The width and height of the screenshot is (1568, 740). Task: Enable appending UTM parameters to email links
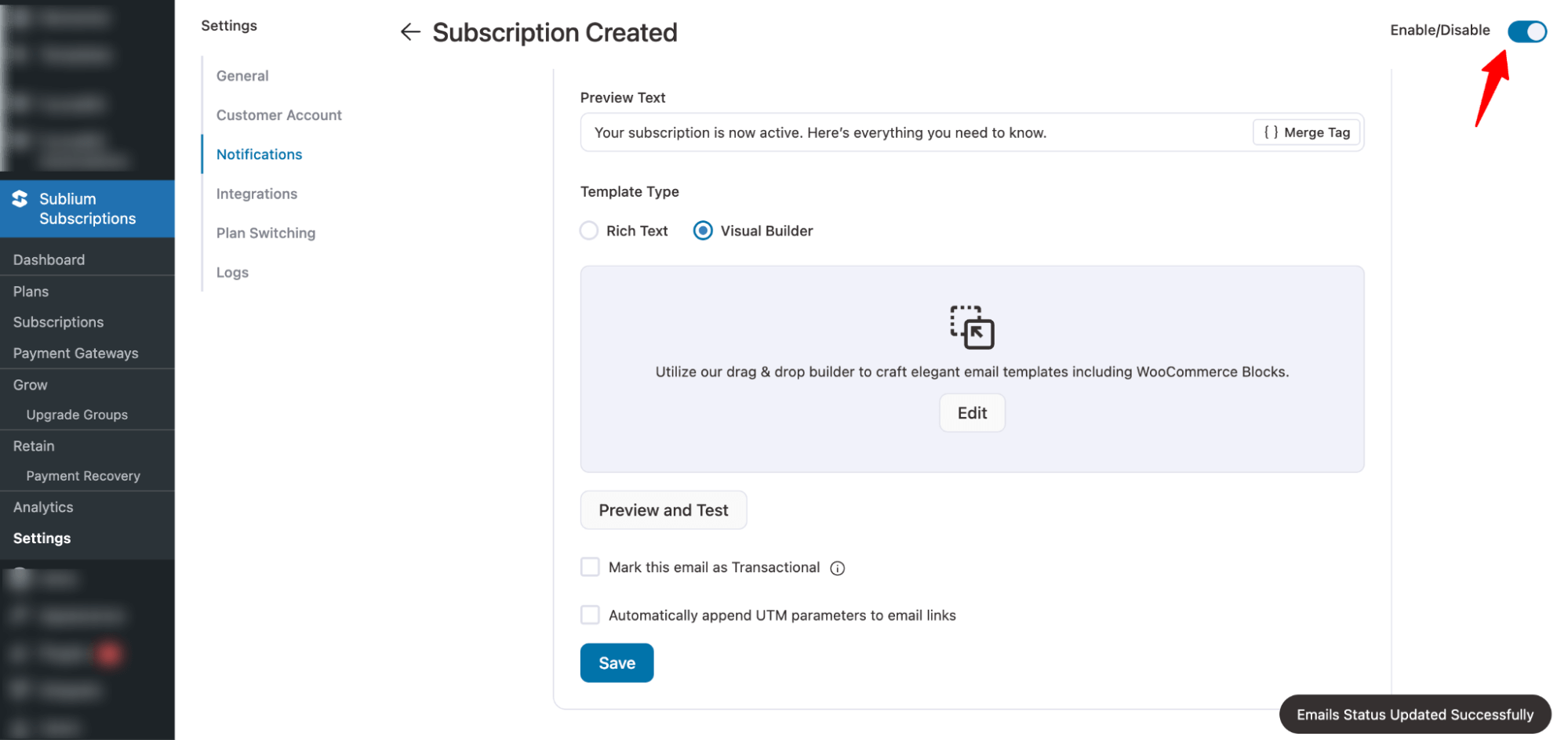(x=589, y=615)
